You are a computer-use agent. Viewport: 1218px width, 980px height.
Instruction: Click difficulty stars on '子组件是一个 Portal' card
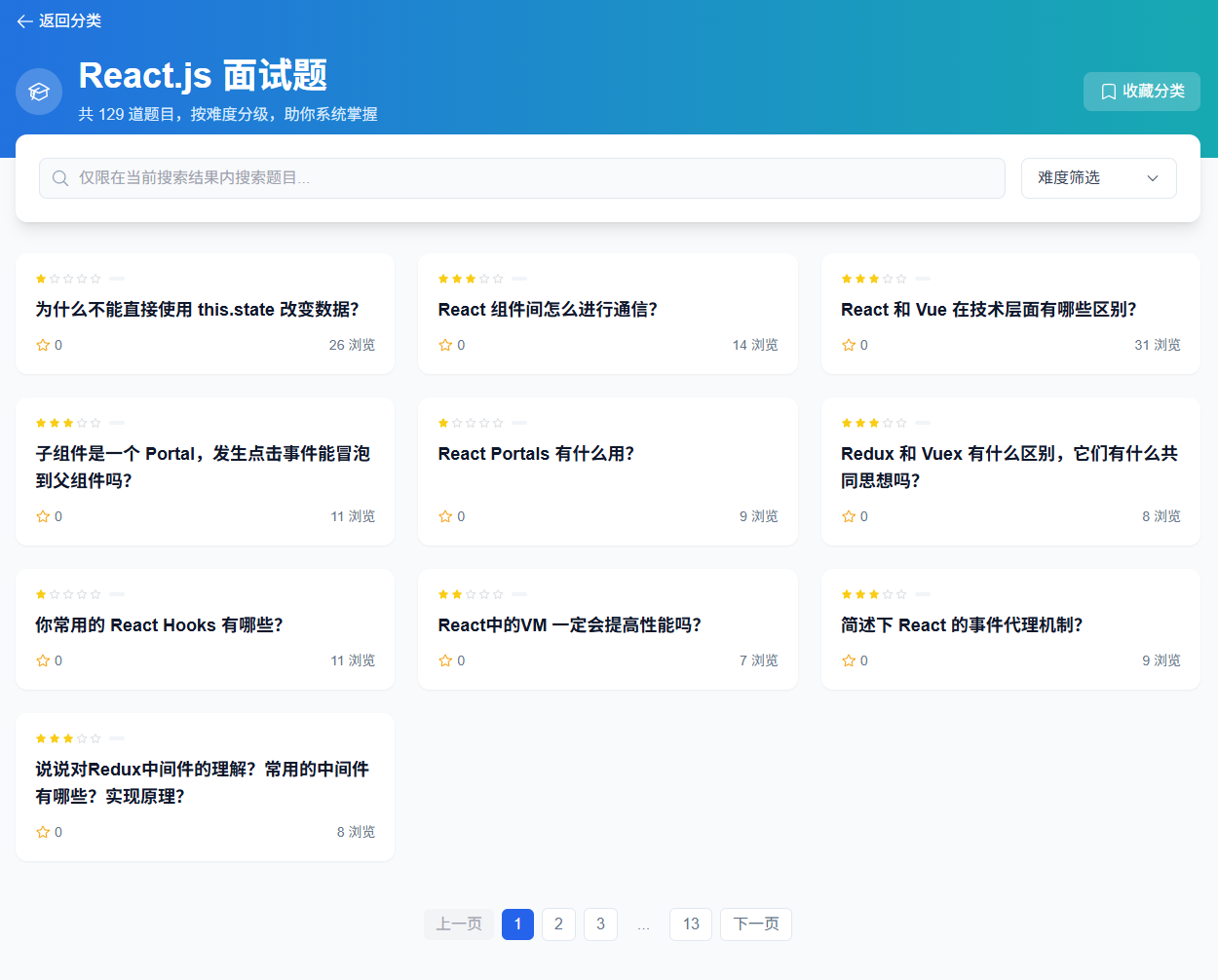[x=68, y=423]
